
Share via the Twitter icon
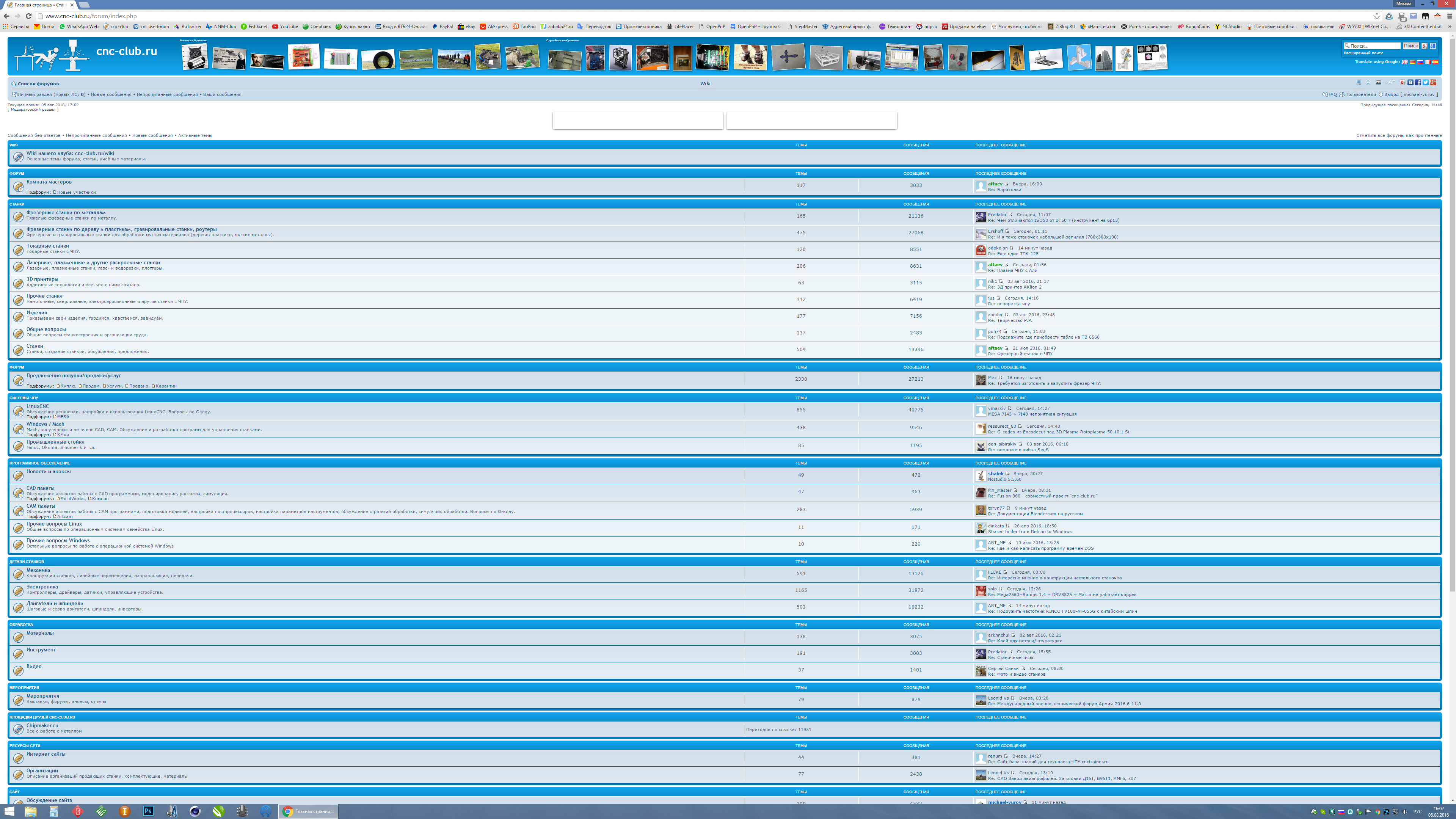(x=1426, y=83)
